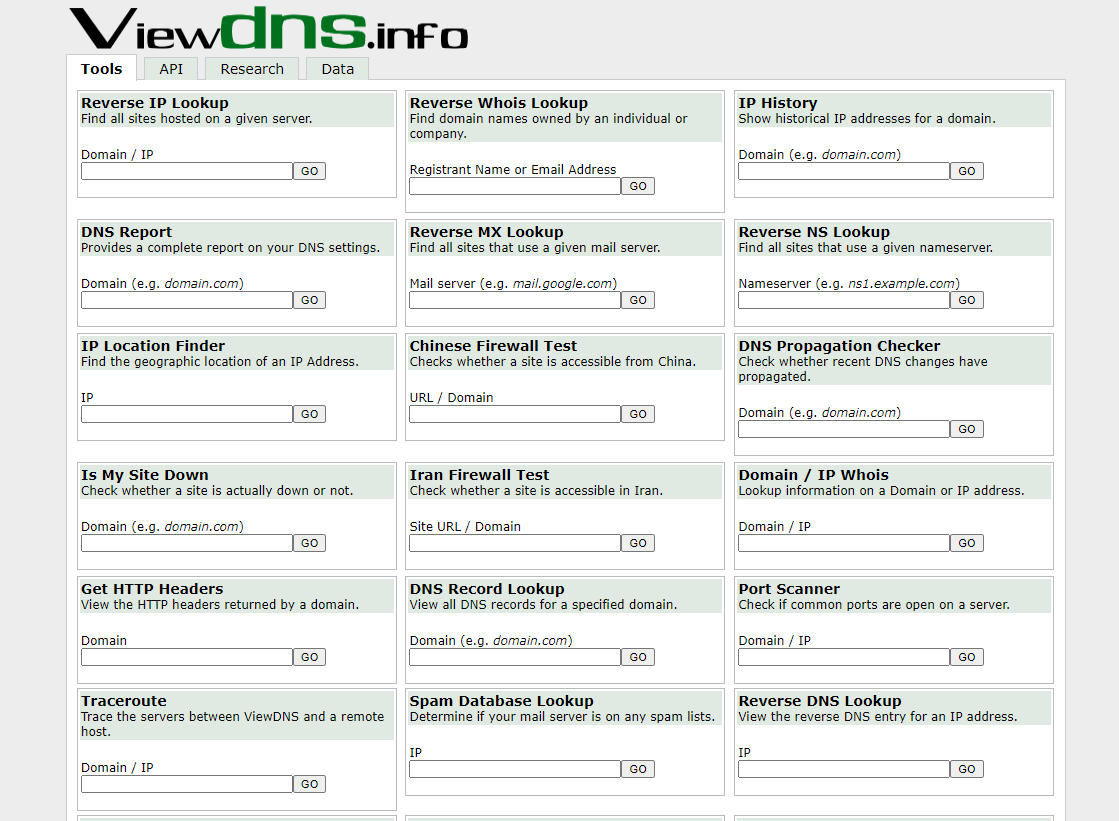Click the ViewDNS.info logo
Screen dimensions: 1119x821
(269, 29)
